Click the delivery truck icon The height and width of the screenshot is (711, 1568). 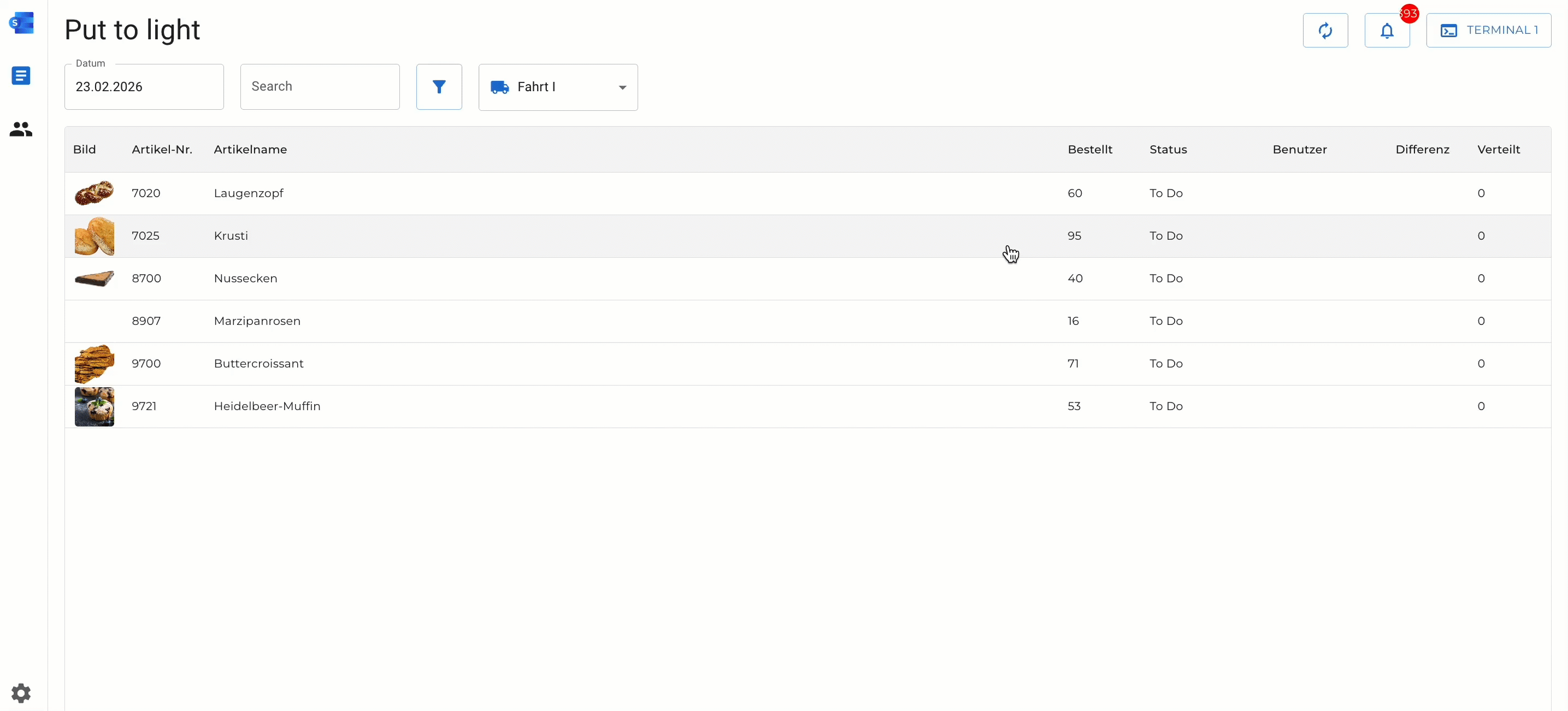(x=499, y=87)
